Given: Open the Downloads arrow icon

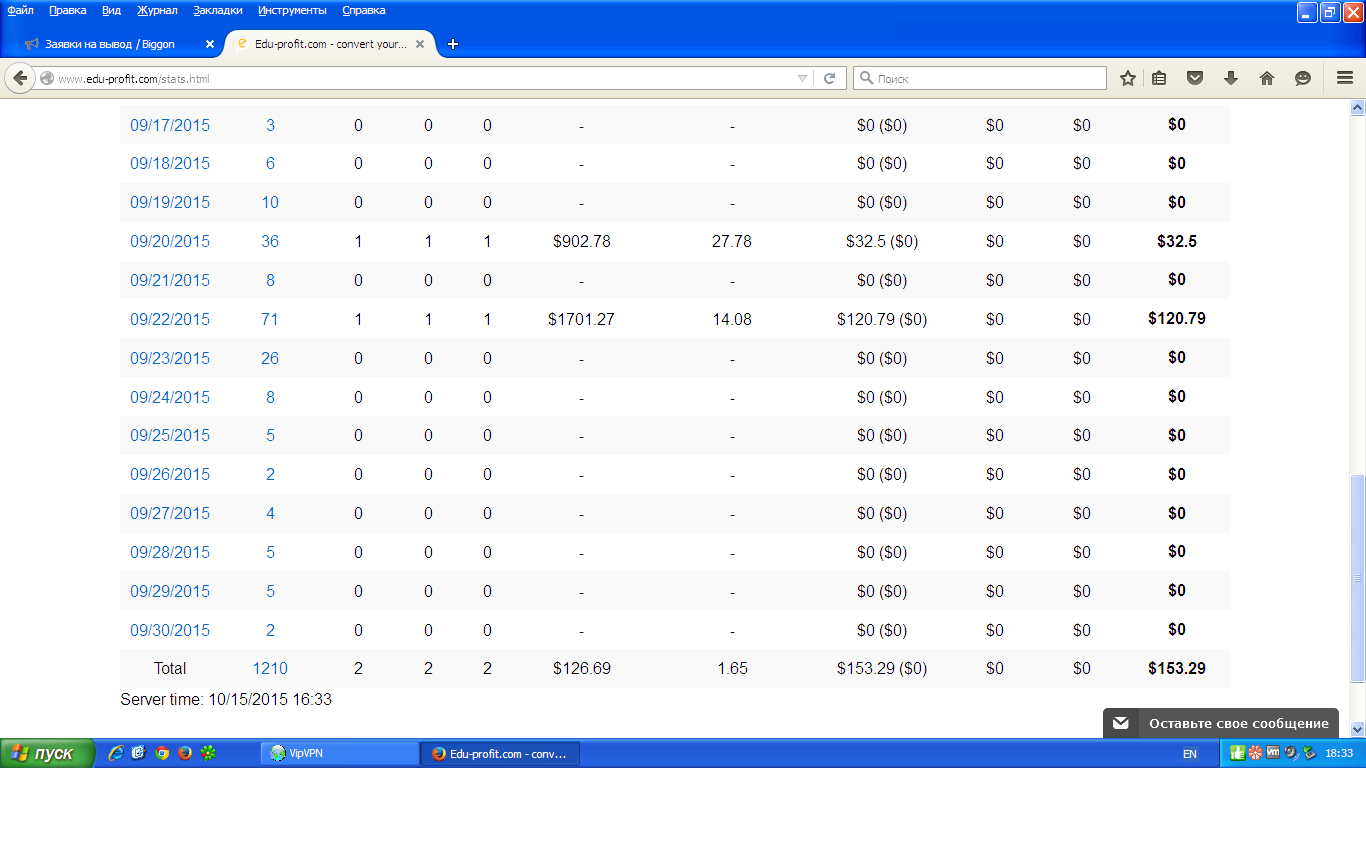Looking at the screenshot, I should click(1231, 78).
